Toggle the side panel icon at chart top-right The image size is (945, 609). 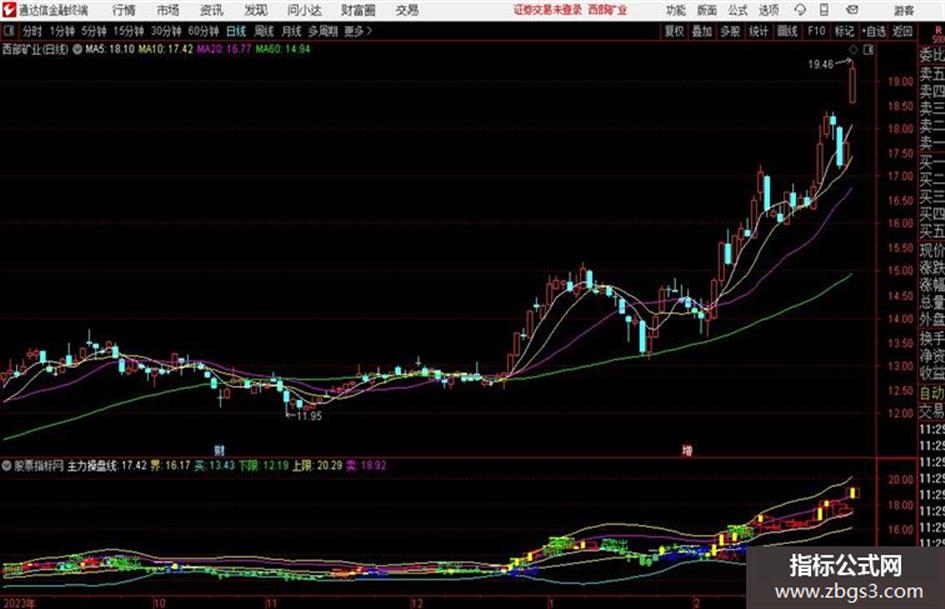pos(868,50)
